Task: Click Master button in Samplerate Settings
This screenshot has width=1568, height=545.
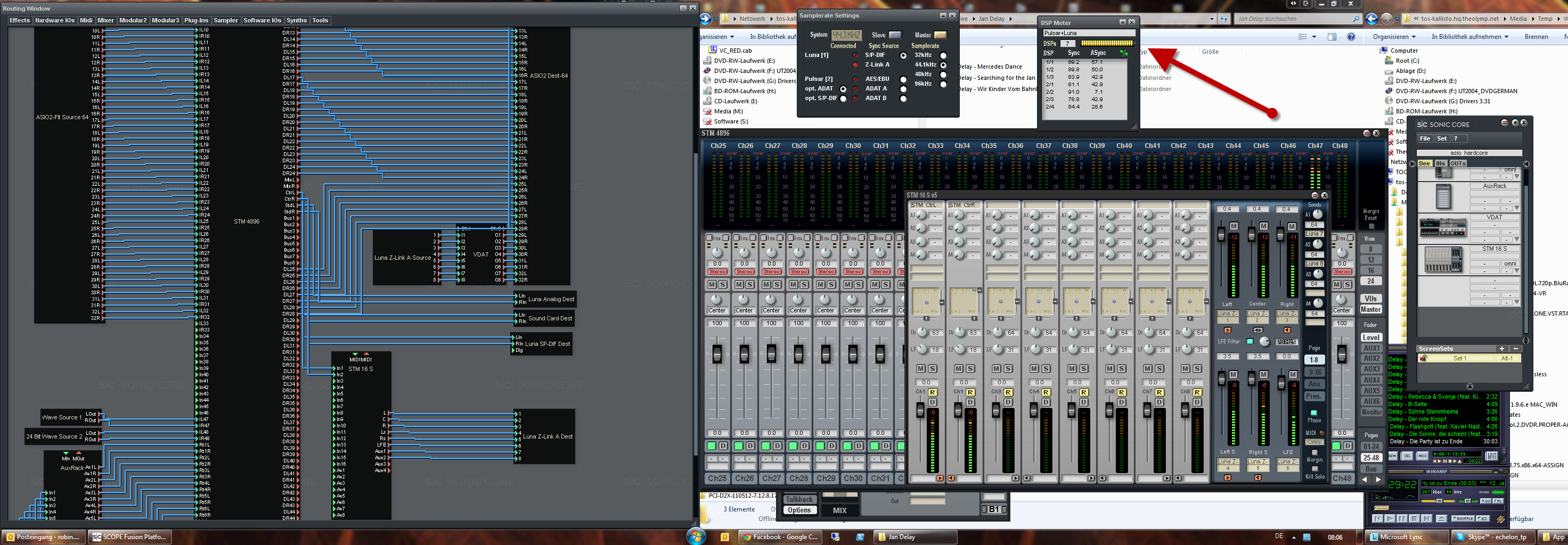Action: [941, 35]
